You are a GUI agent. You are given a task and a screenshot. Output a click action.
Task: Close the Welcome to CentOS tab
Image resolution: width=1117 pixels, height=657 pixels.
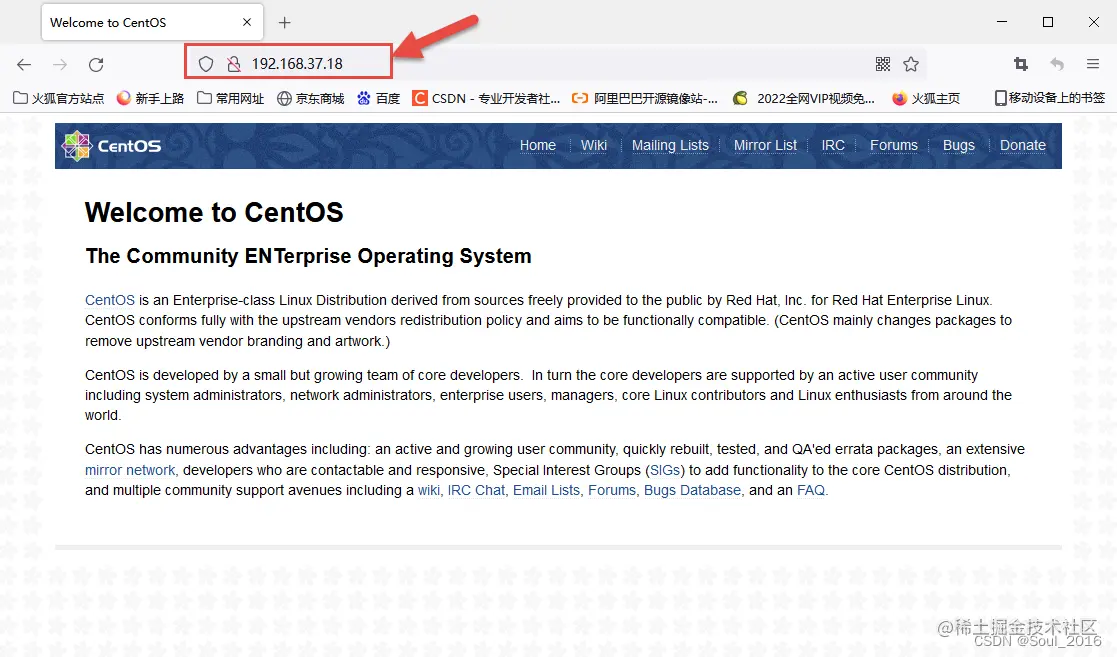point(246,22)
